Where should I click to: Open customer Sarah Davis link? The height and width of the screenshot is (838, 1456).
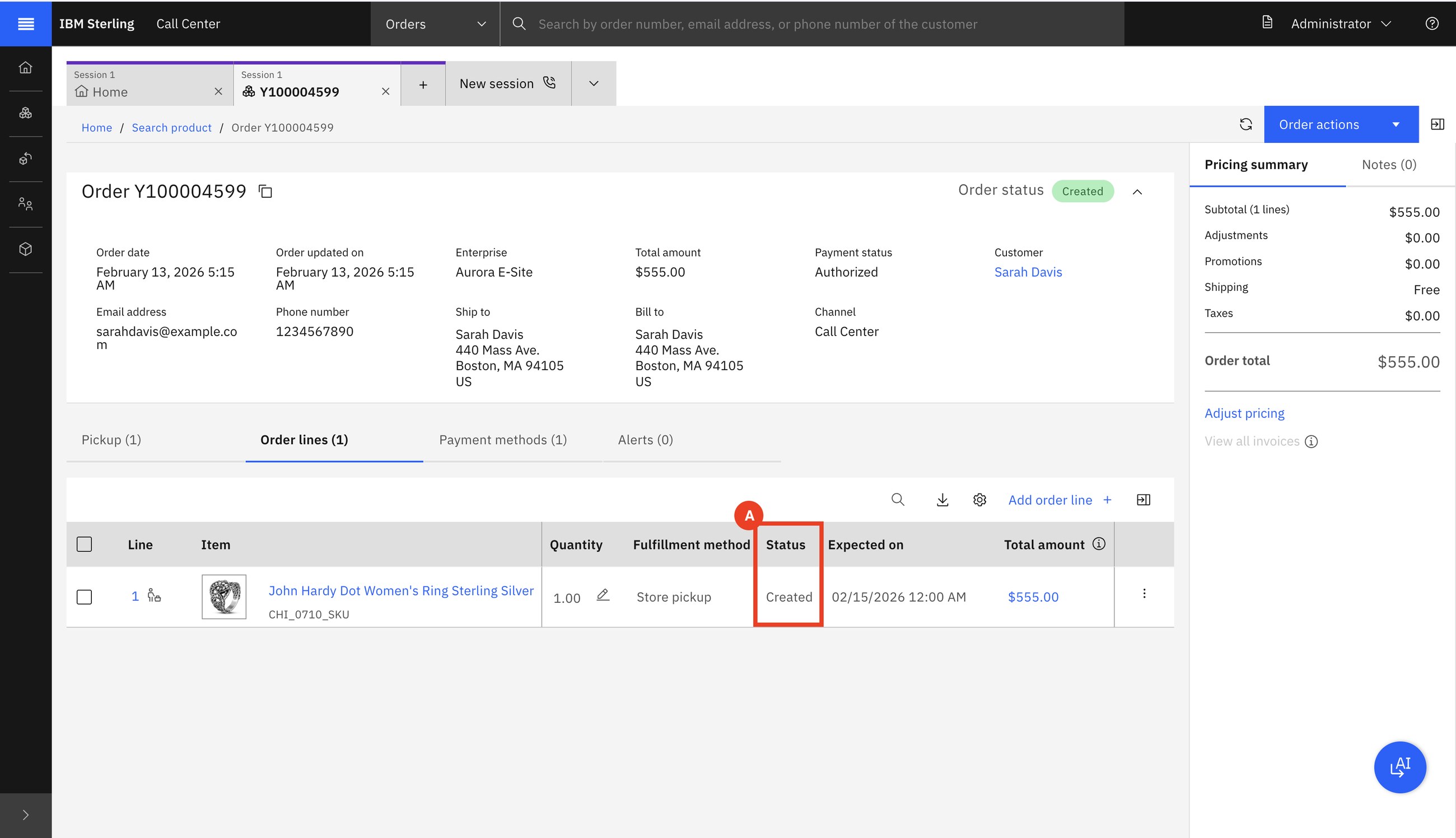click(x=1028, y=272)
